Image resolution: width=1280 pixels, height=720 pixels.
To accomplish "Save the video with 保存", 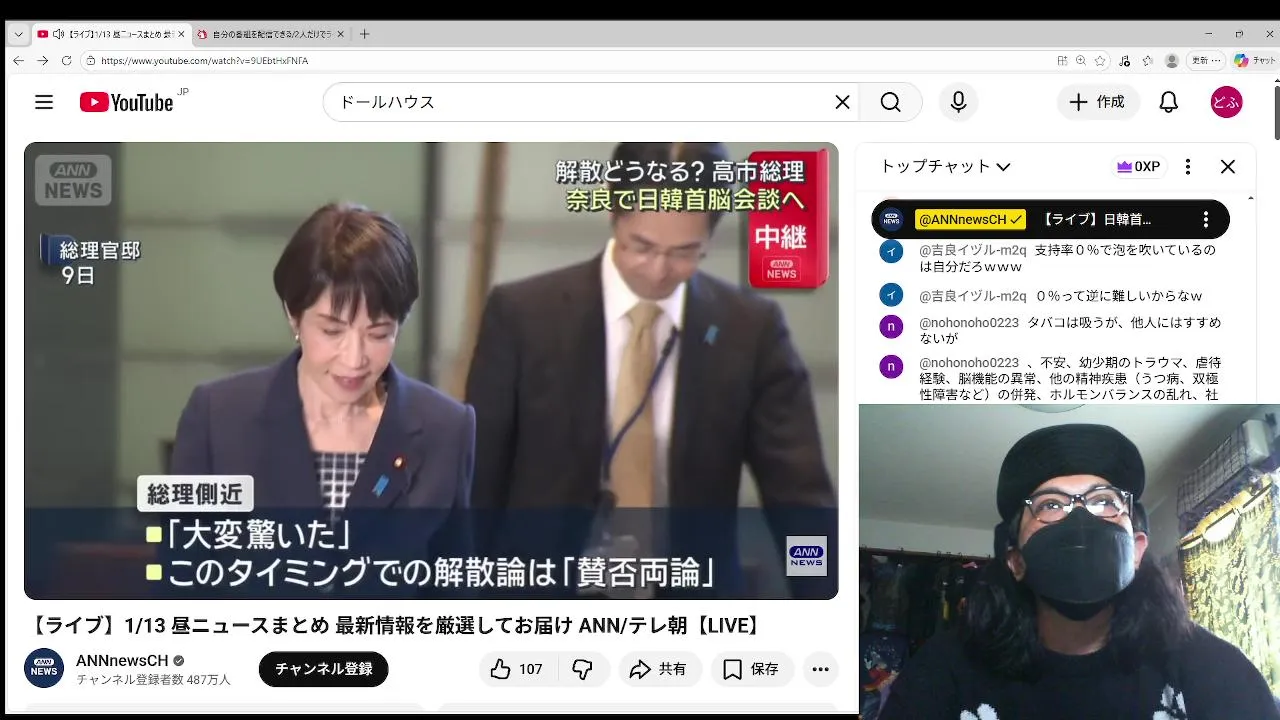I will point(752,669).
